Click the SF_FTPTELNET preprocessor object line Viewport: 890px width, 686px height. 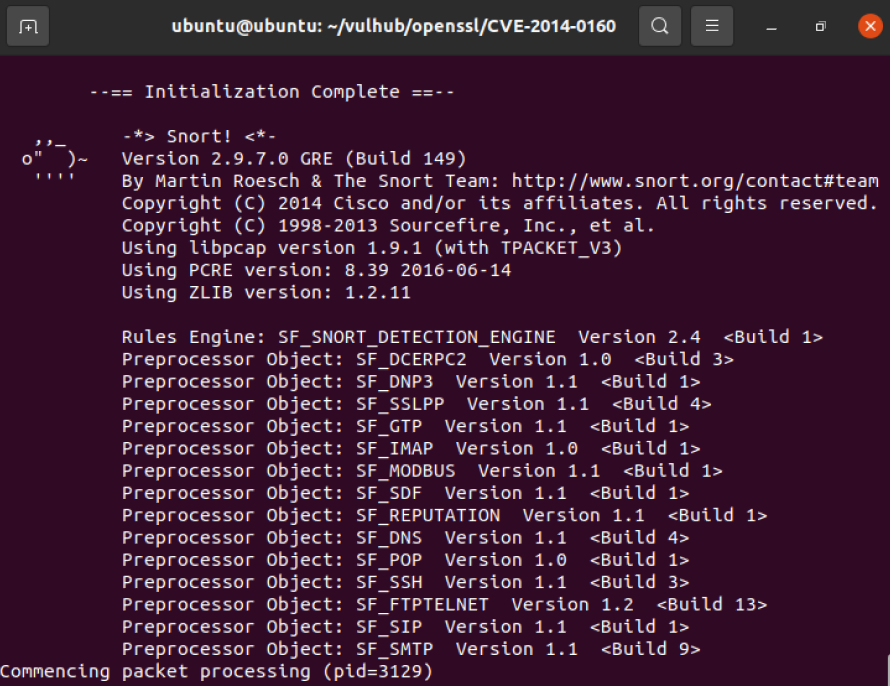[444, 605]
